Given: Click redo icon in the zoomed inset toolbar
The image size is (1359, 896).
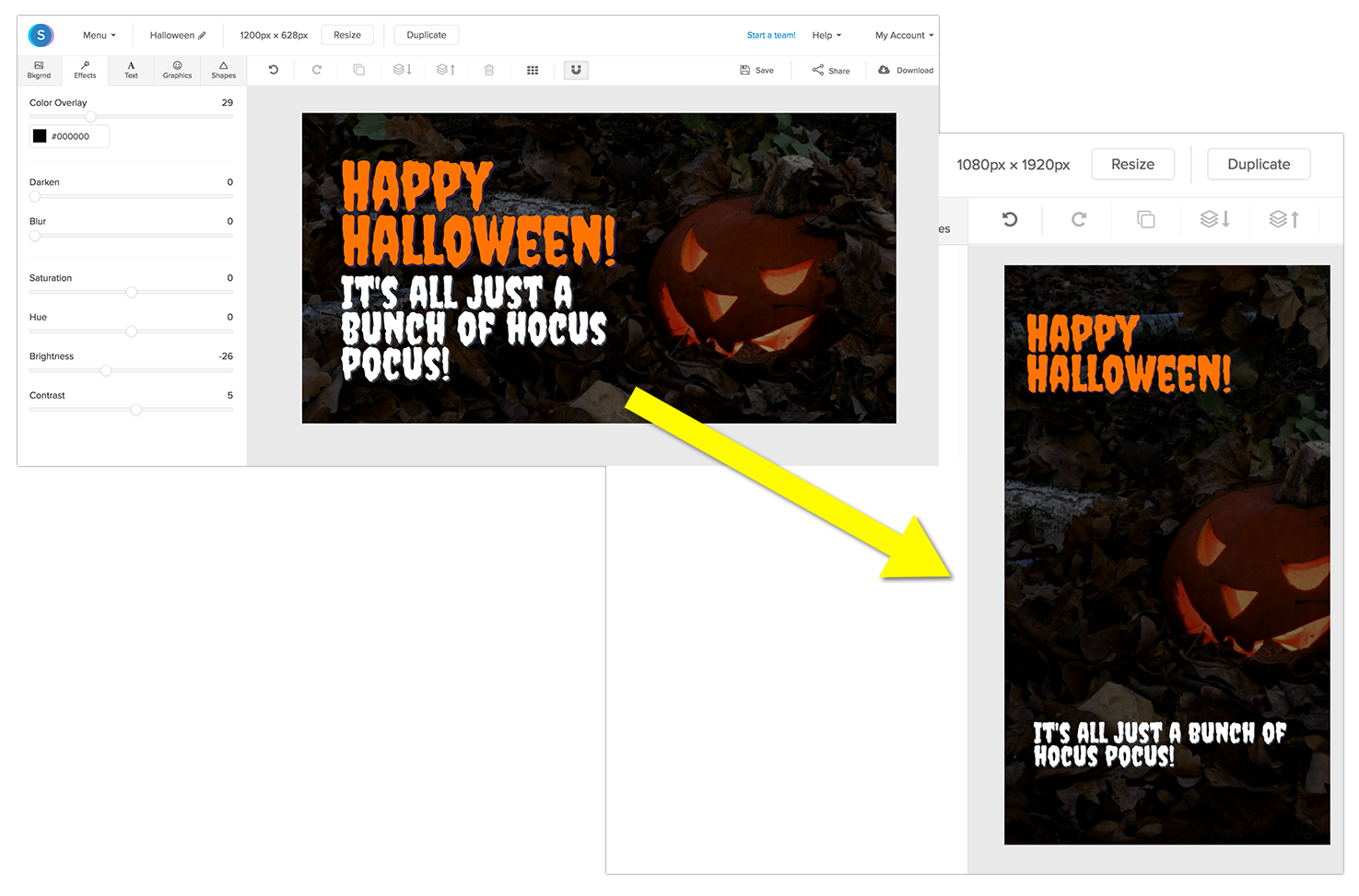Looking at the screenshot, I should (x=1079, y=219).
